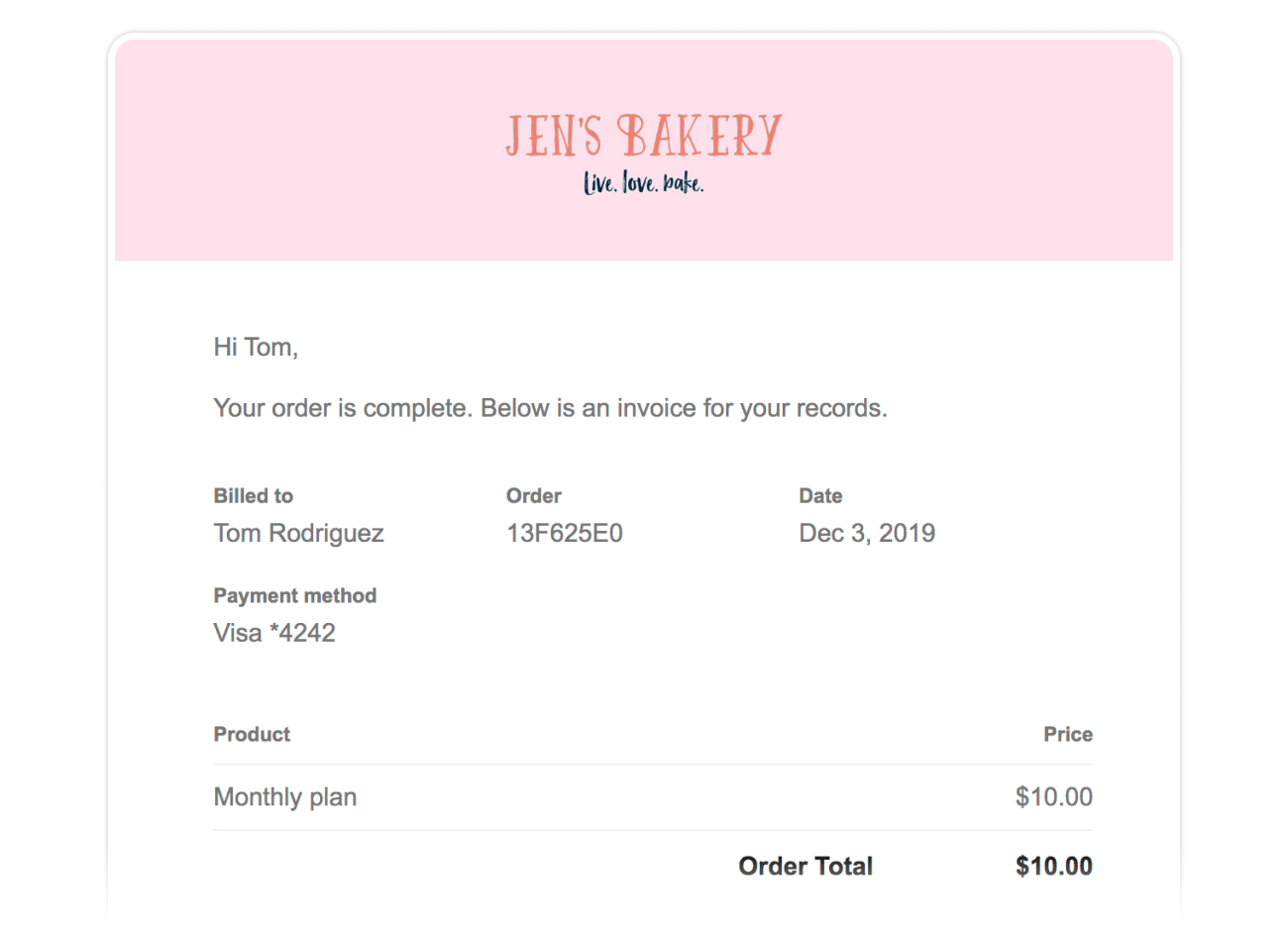Click the 'Order Total' label
1288x934 pixels.
click(x=805, y=867)
